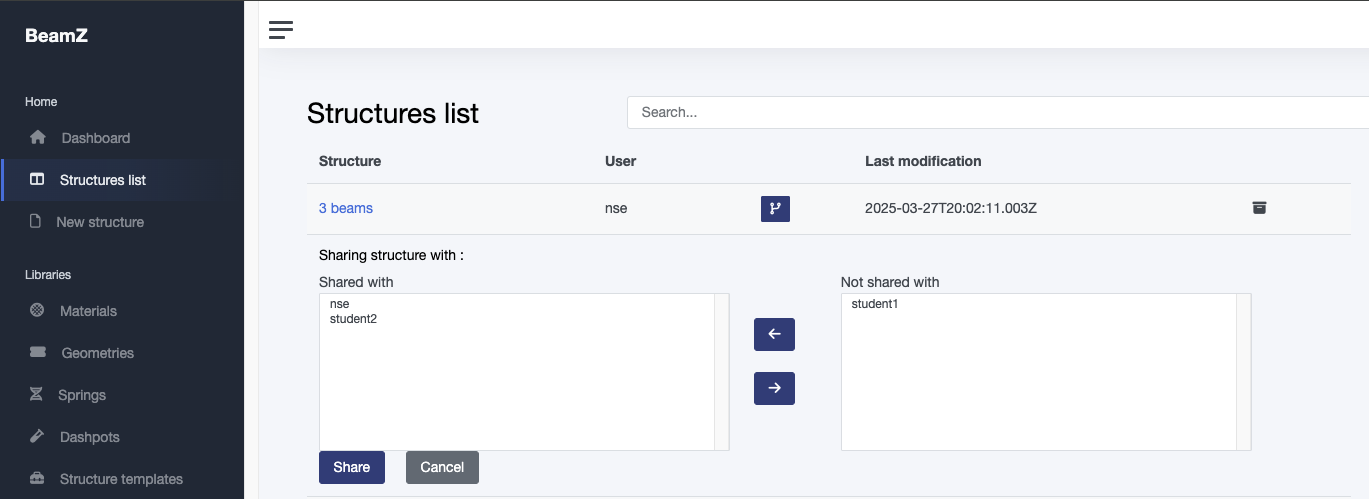Click the Materials icon in sidebar
1369x499 pixels.
(37, 311)
